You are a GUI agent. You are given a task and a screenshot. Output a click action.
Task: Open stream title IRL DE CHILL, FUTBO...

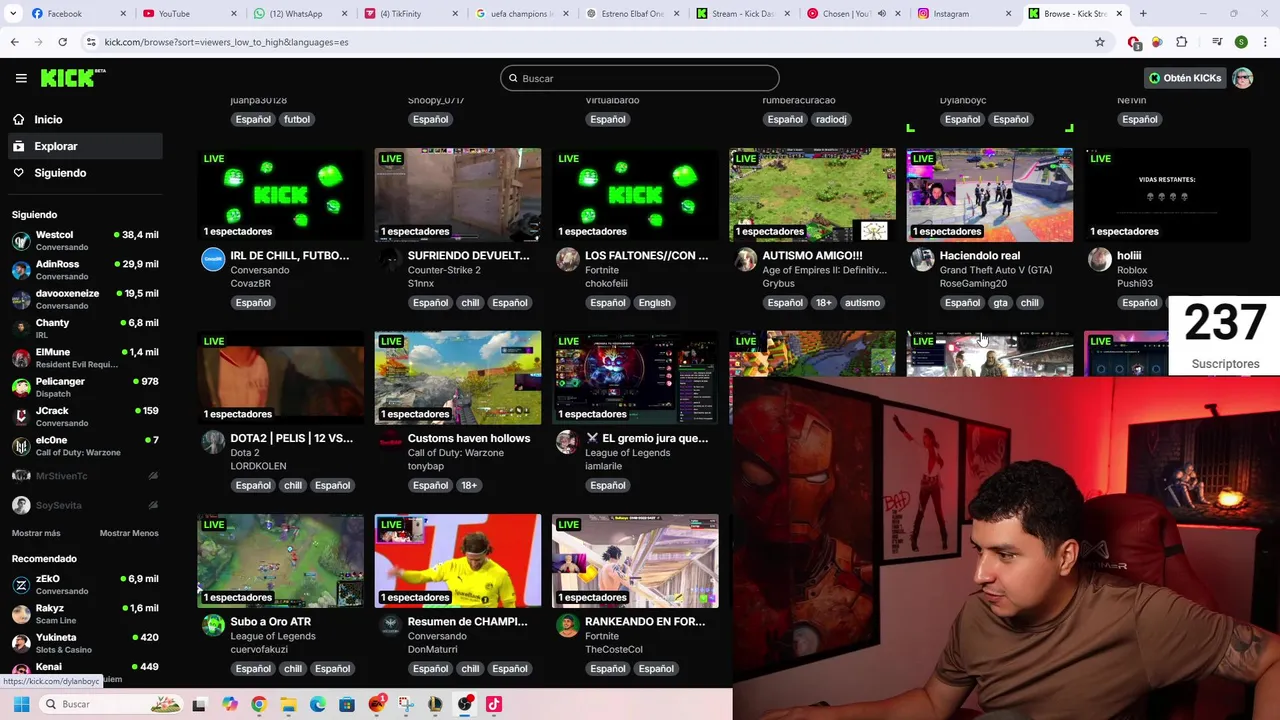click(x=290, y=256)
